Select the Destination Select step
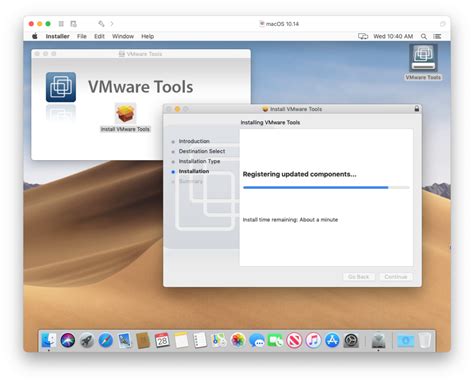474x383 pixels. click(x=202, y=151)
